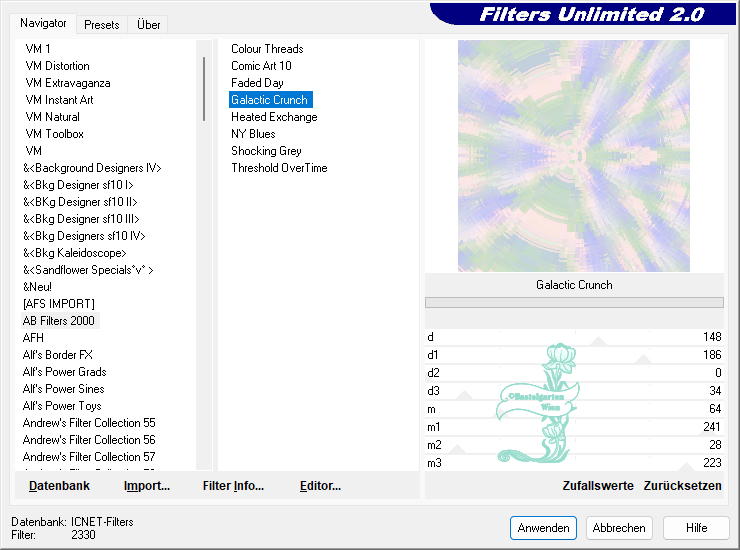740x550 pixels.
Task: Click the filter preview image
Action: 574,156
